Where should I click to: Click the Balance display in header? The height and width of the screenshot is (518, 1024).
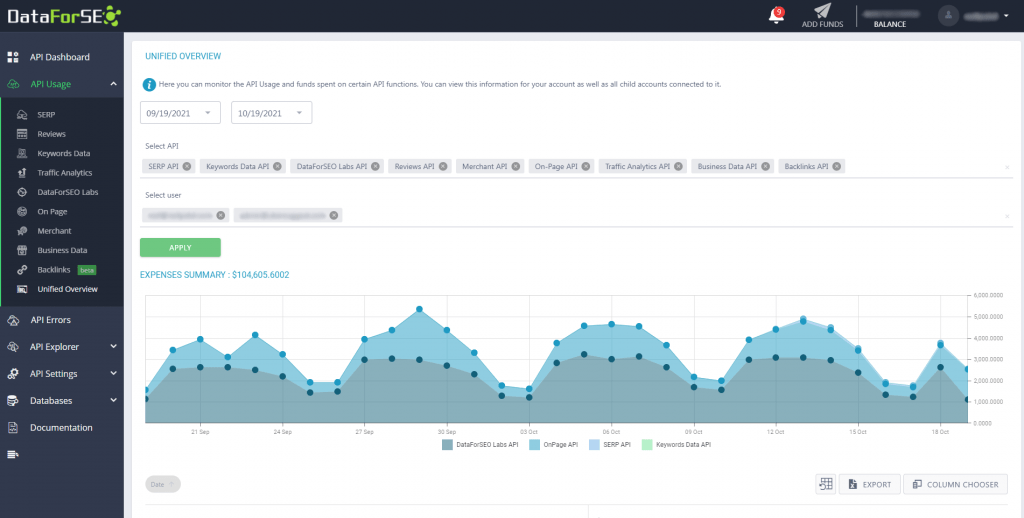click(889, 18)
